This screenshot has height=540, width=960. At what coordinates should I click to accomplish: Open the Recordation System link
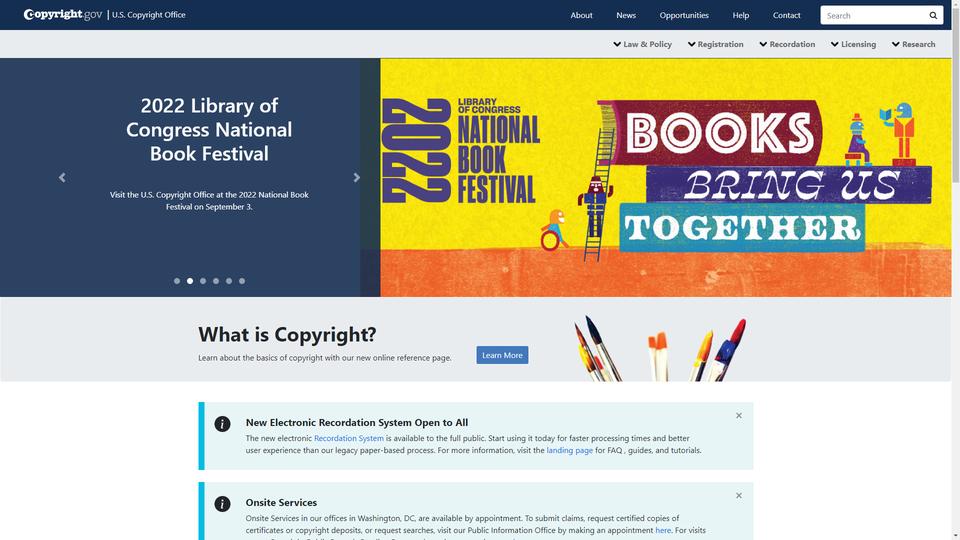click(349, 438)
